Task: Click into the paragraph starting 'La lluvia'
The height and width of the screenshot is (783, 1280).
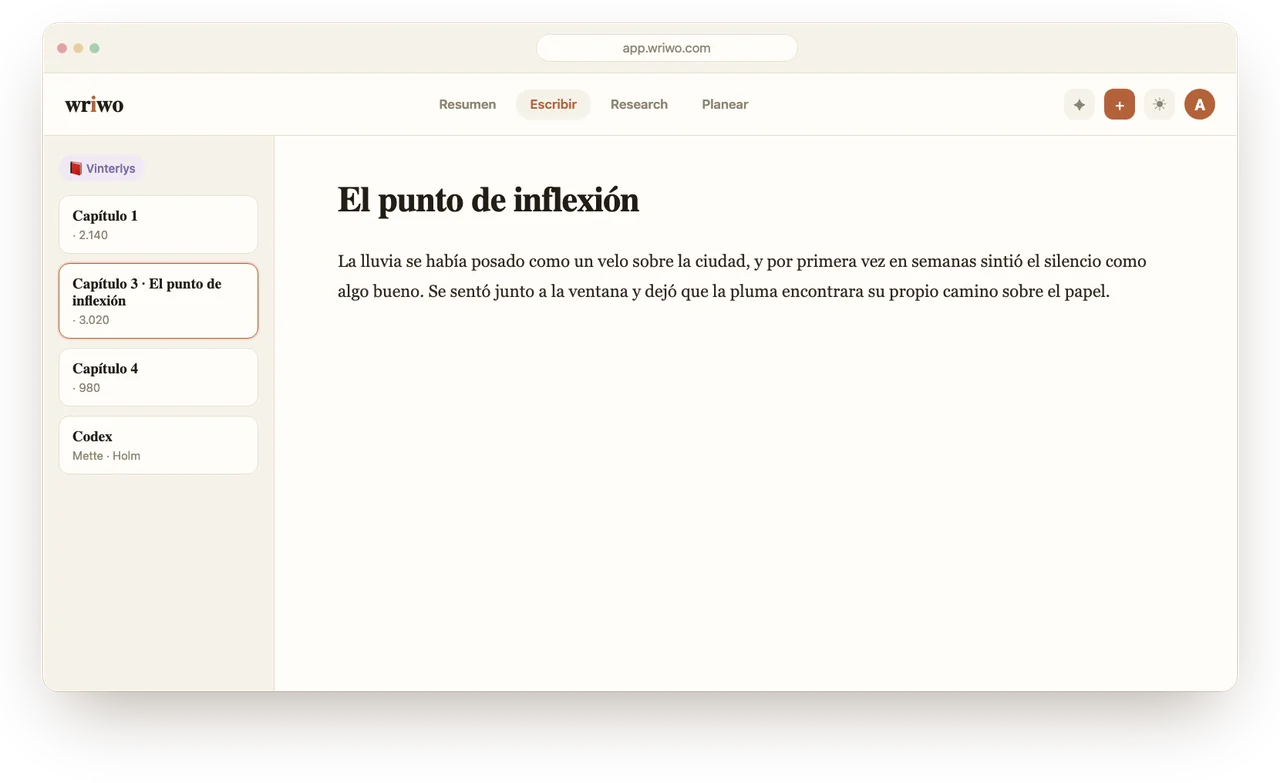Action: [742, 277]
